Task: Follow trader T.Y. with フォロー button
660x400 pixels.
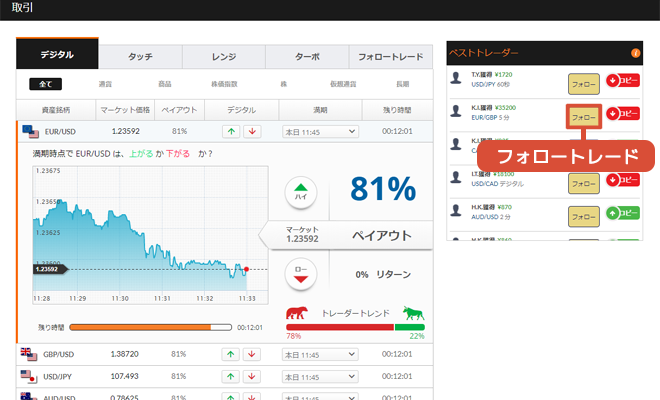Action: pyautogui.click(x=584, y=84)
